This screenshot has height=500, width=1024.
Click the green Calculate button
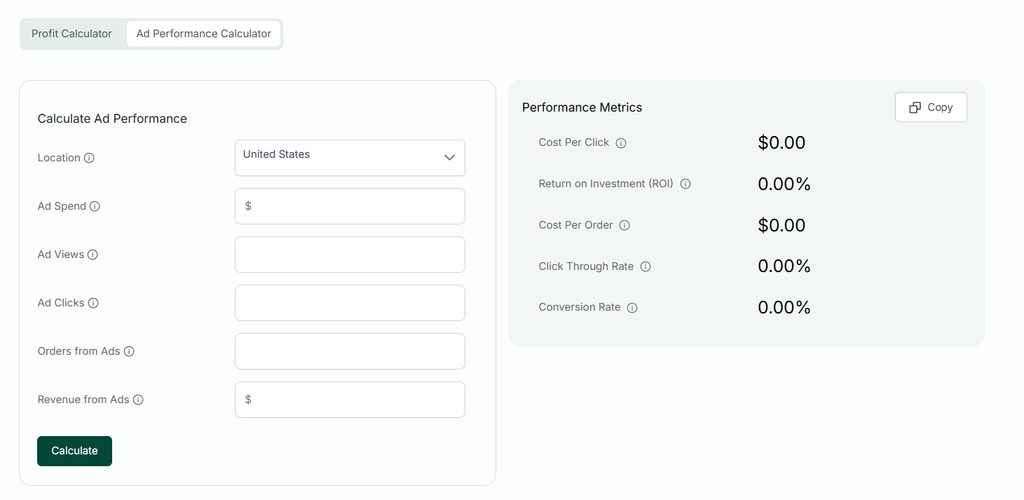click(74, 451)
